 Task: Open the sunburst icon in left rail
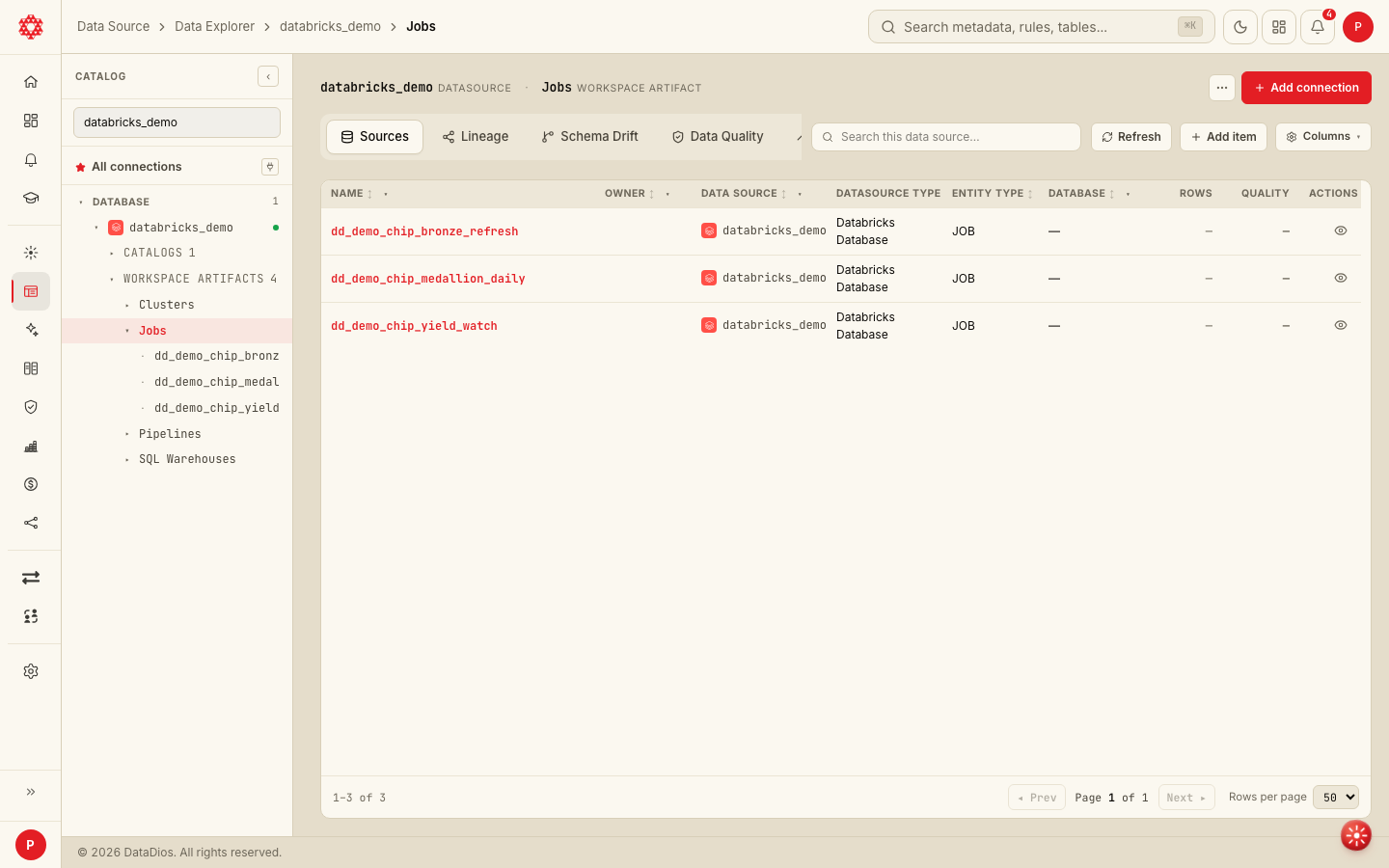[x=31, y=253]
